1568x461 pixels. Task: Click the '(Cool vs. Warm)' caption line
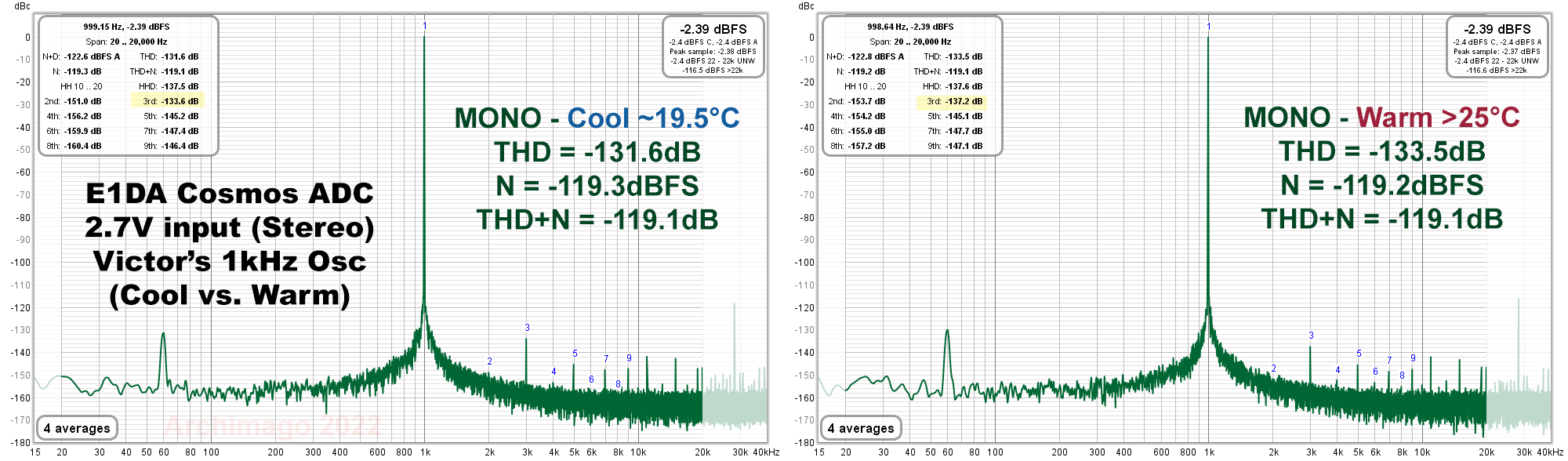click(x=230, y=296)
